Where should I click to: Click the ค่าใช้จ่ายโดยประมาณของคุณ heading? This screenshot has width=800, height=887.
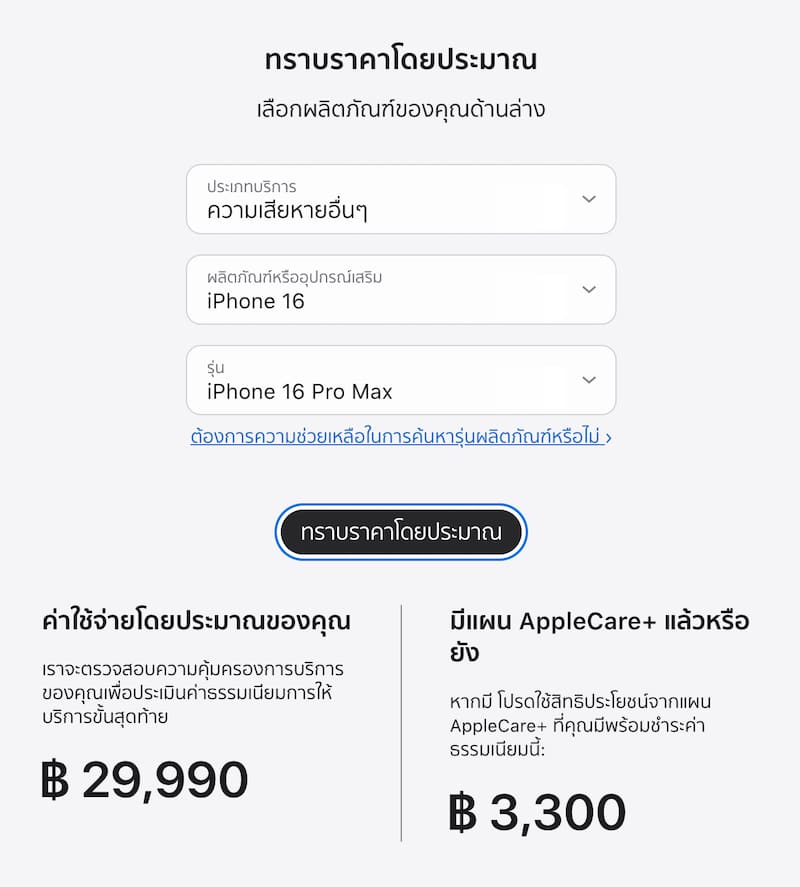click(x=196, y=621)
